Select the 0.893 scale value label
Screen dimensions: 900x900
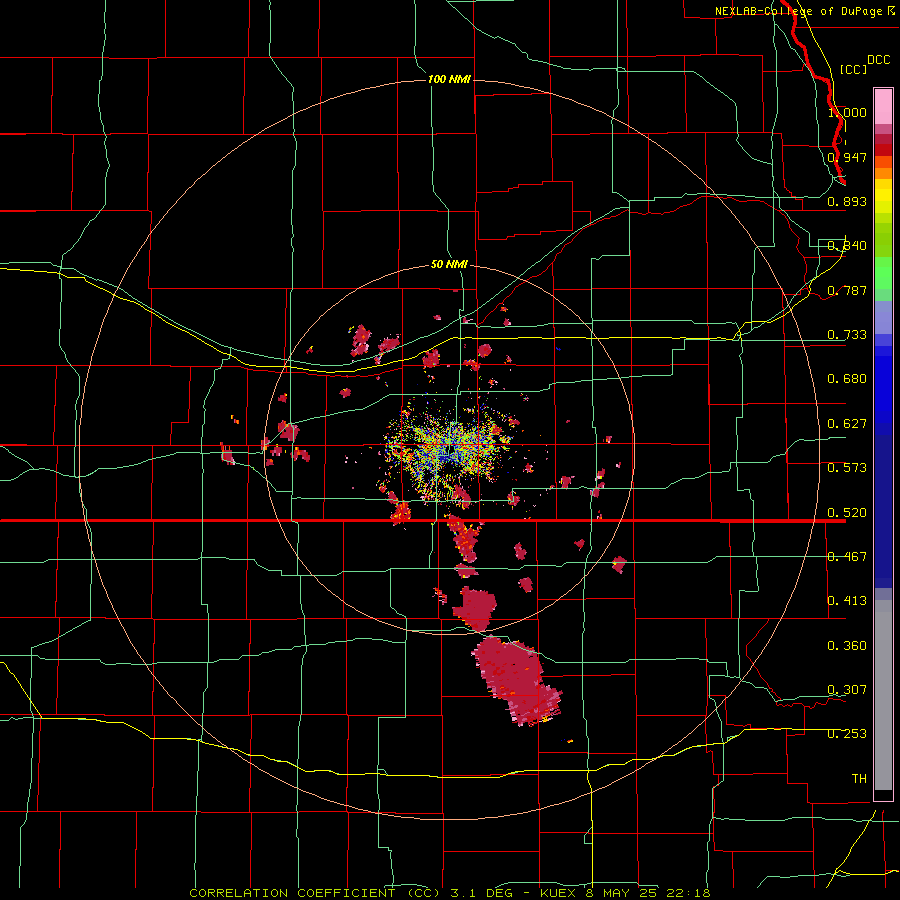click(x=847, y=201)
